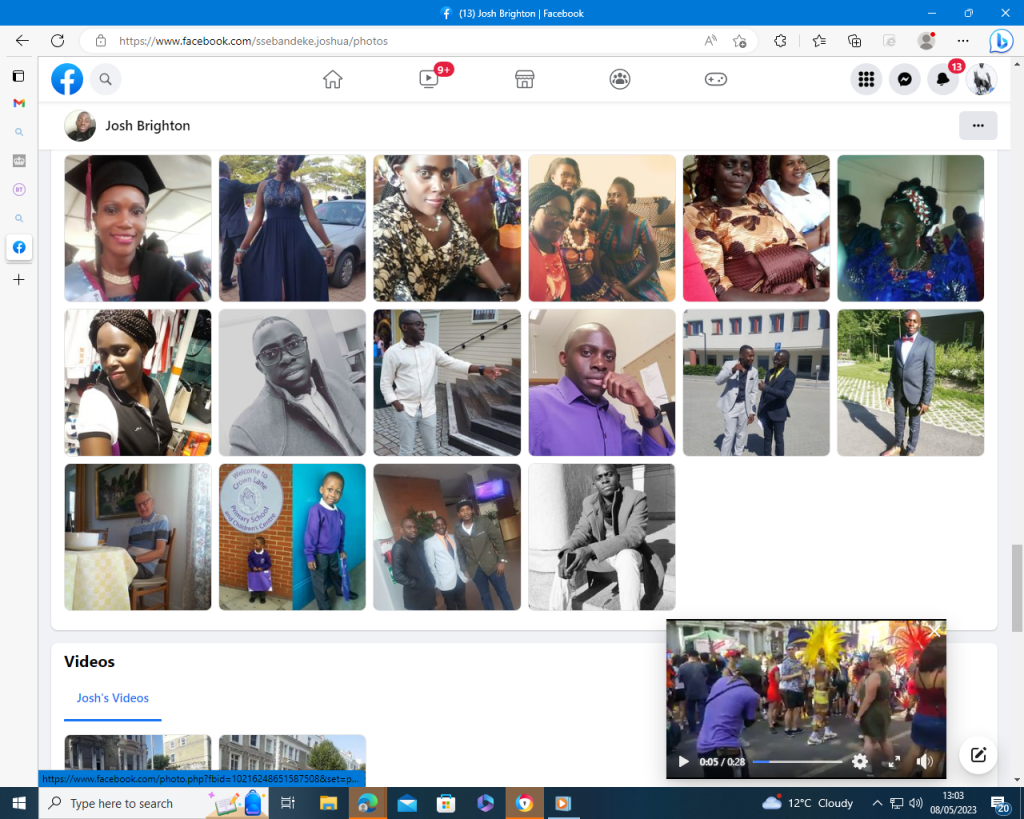Select the Josh's Videos tab
The height and width of the screenshot is (819, 1024).
pos(113,698)
